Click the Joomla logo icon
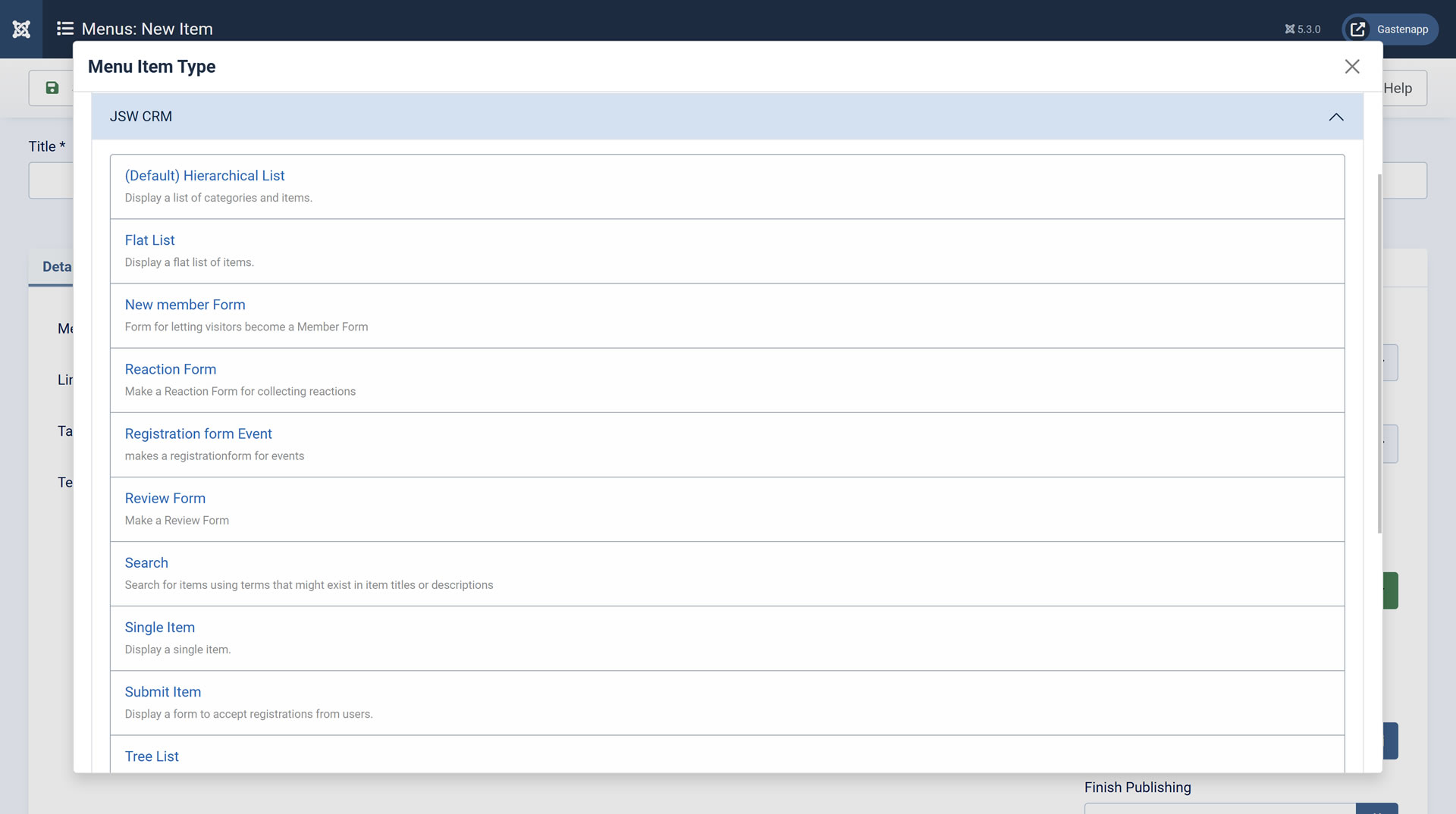 pos(21,29)
